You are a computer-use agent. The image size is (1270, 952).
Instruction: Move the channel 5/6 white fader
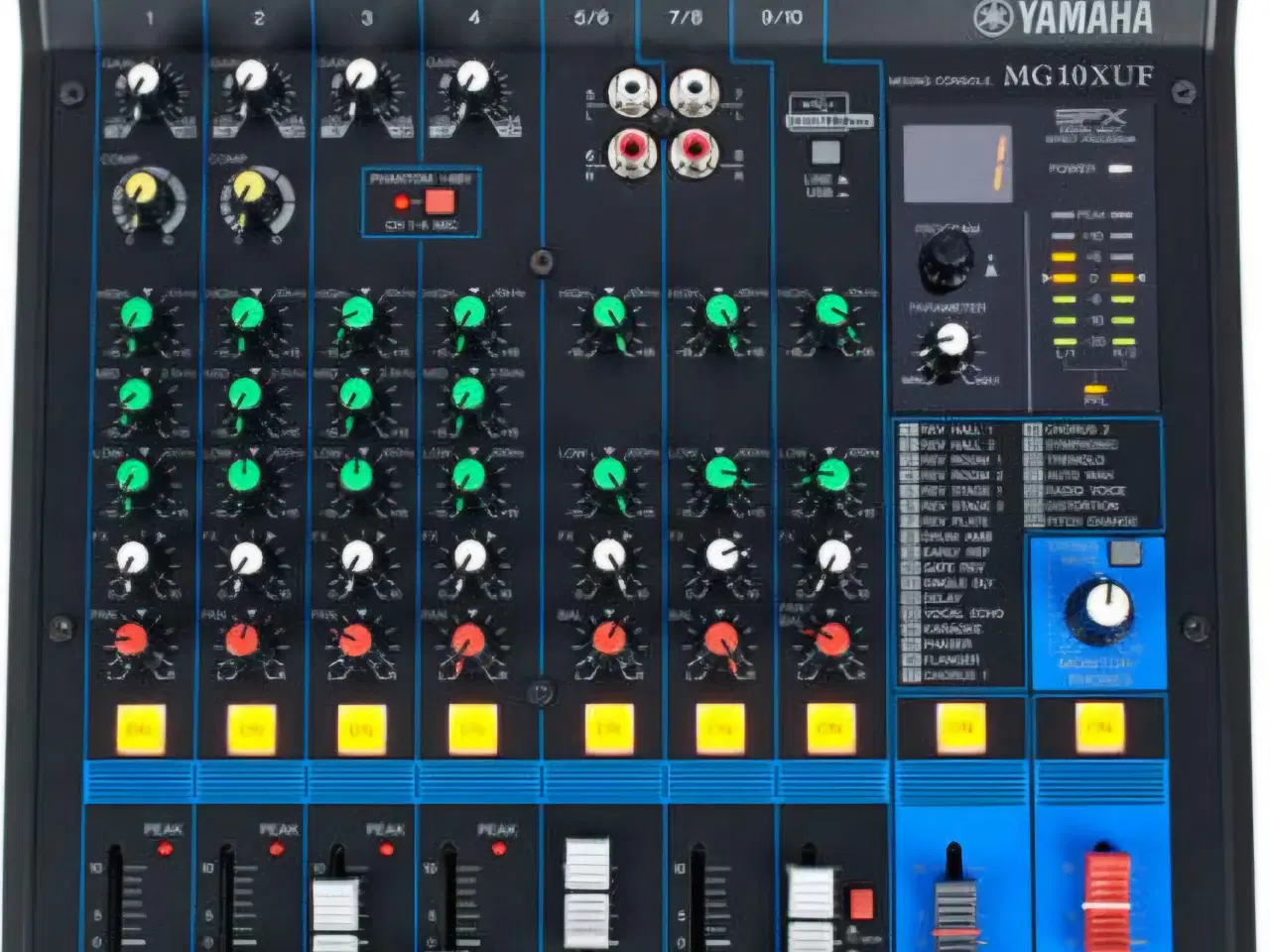(587, 893)
